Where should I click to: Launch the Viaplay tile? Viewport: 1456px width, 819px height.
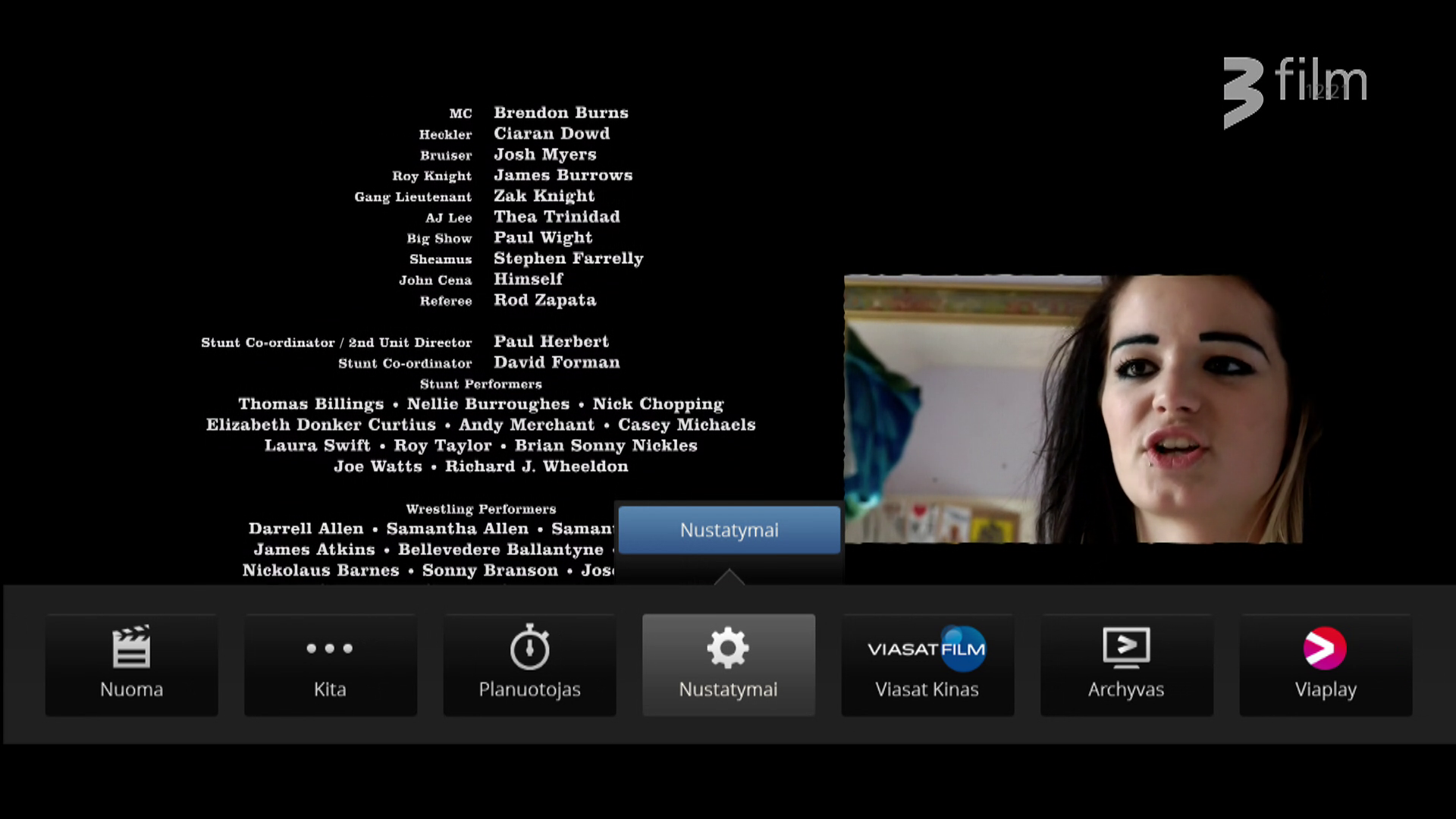[x=1326, y=665]
